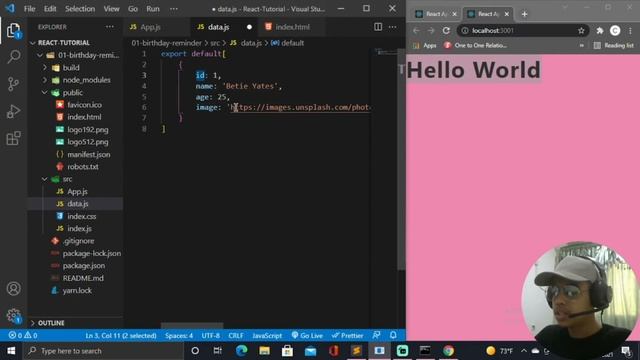Open the One to One Relation bookmark
This screenshot has height=360, width=640.
coord(476,45)
